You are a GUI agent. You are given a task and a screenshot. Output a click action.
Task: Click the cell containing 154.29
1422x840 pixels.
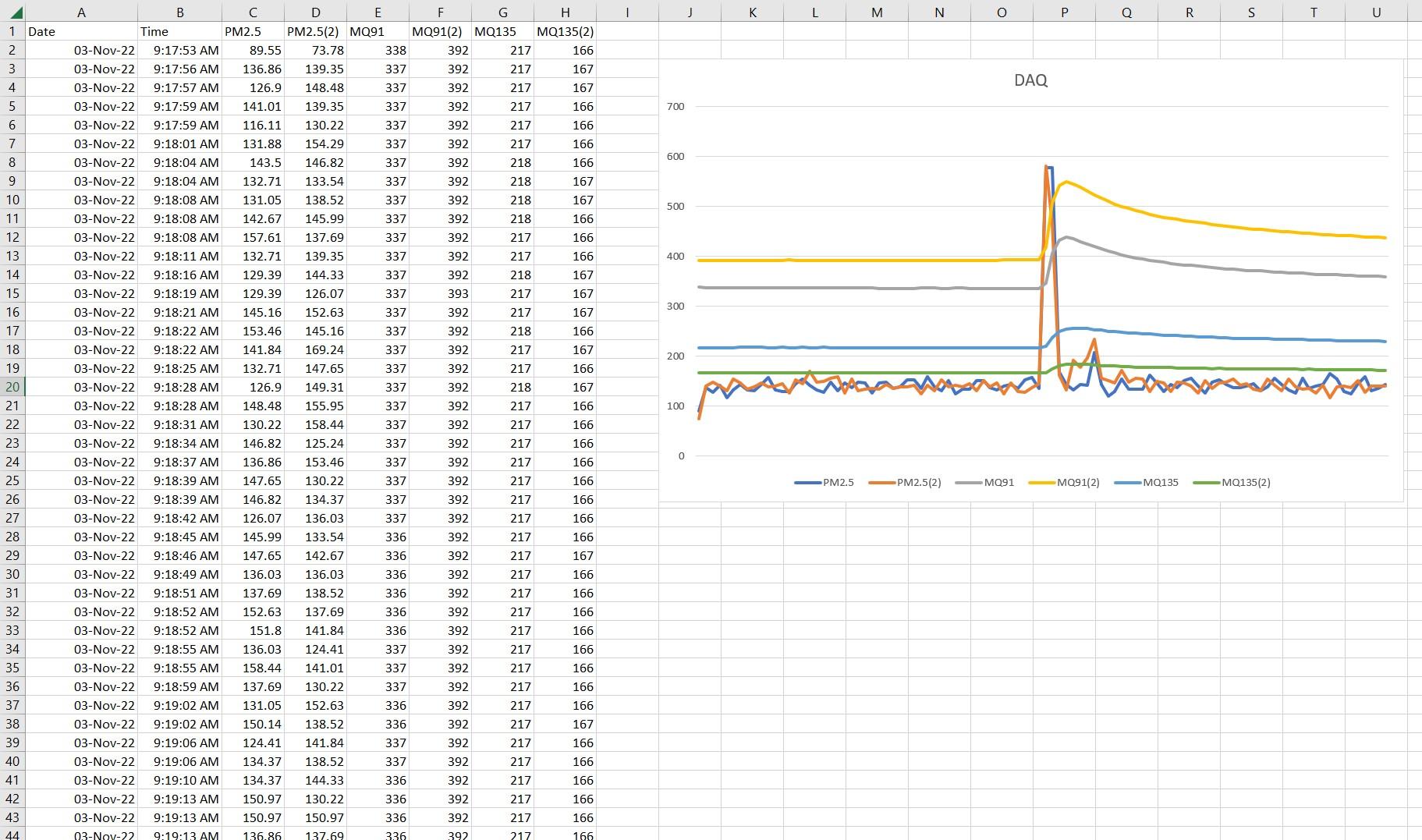pos(315,144)
